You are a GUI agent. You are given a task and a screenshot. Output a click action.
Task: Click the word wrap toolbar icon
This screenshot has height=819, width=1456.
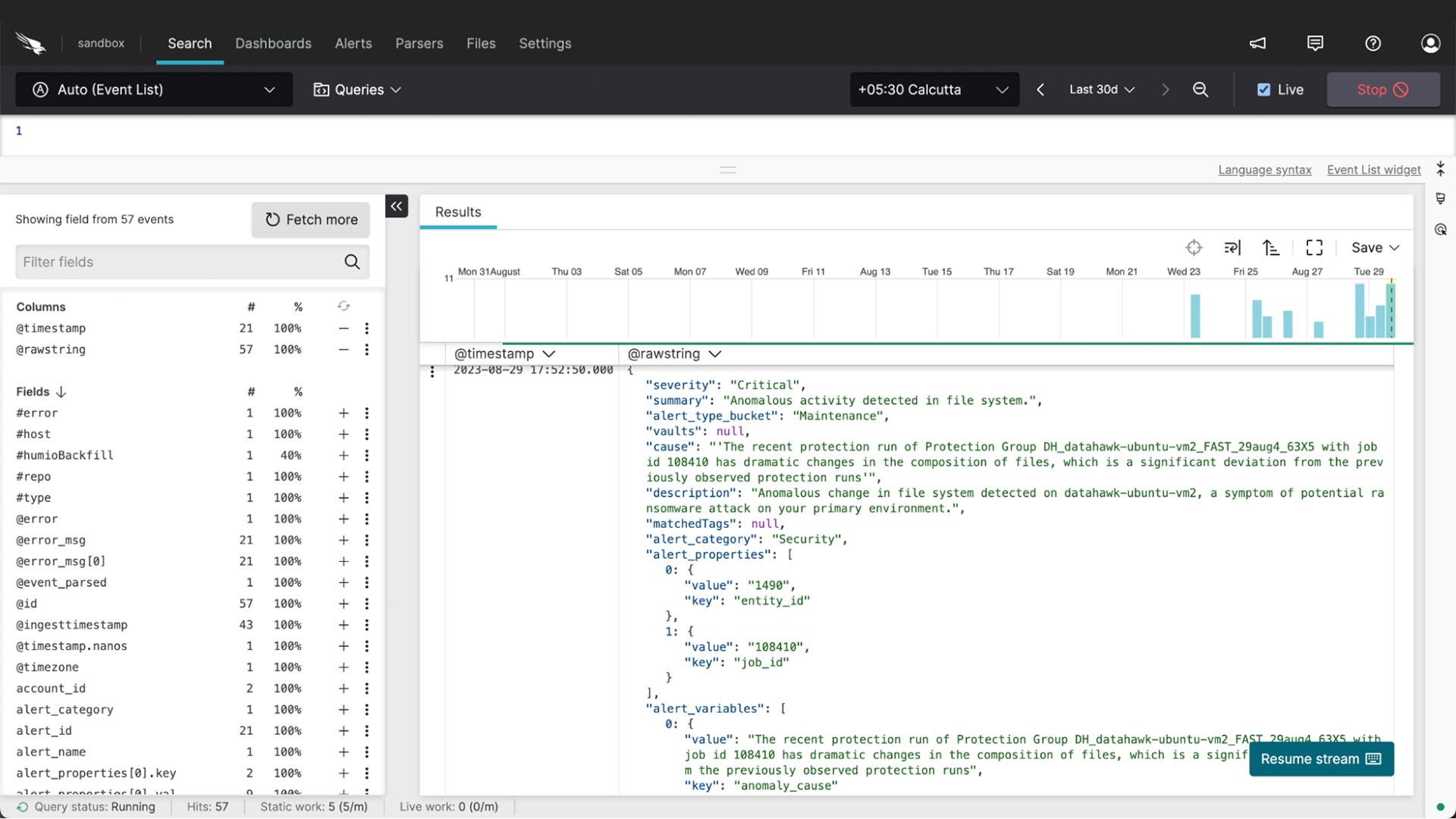[1232, 248]
